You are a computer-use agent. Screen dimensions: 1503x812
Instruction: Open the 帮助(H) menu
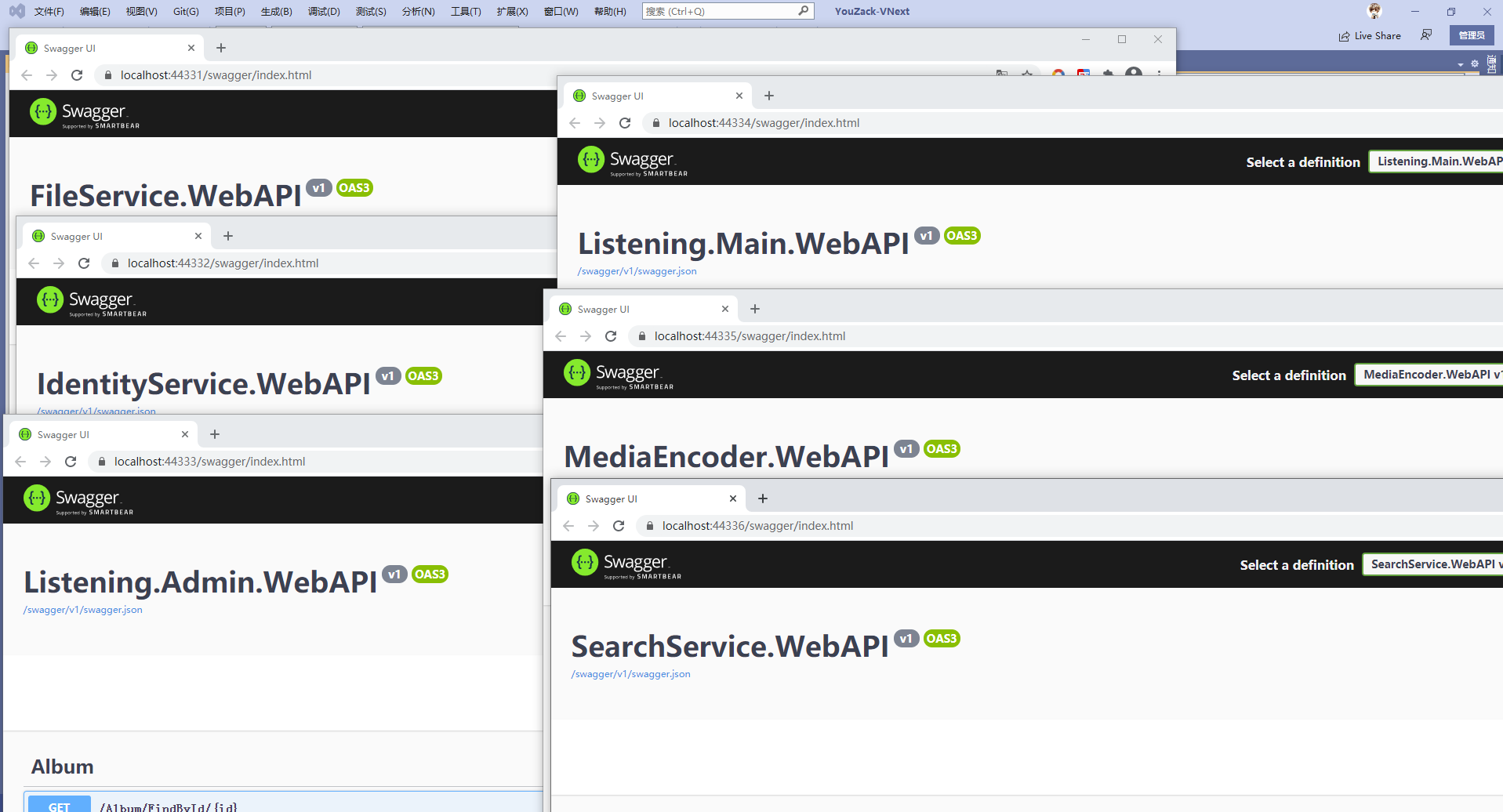tap(610, 11)
